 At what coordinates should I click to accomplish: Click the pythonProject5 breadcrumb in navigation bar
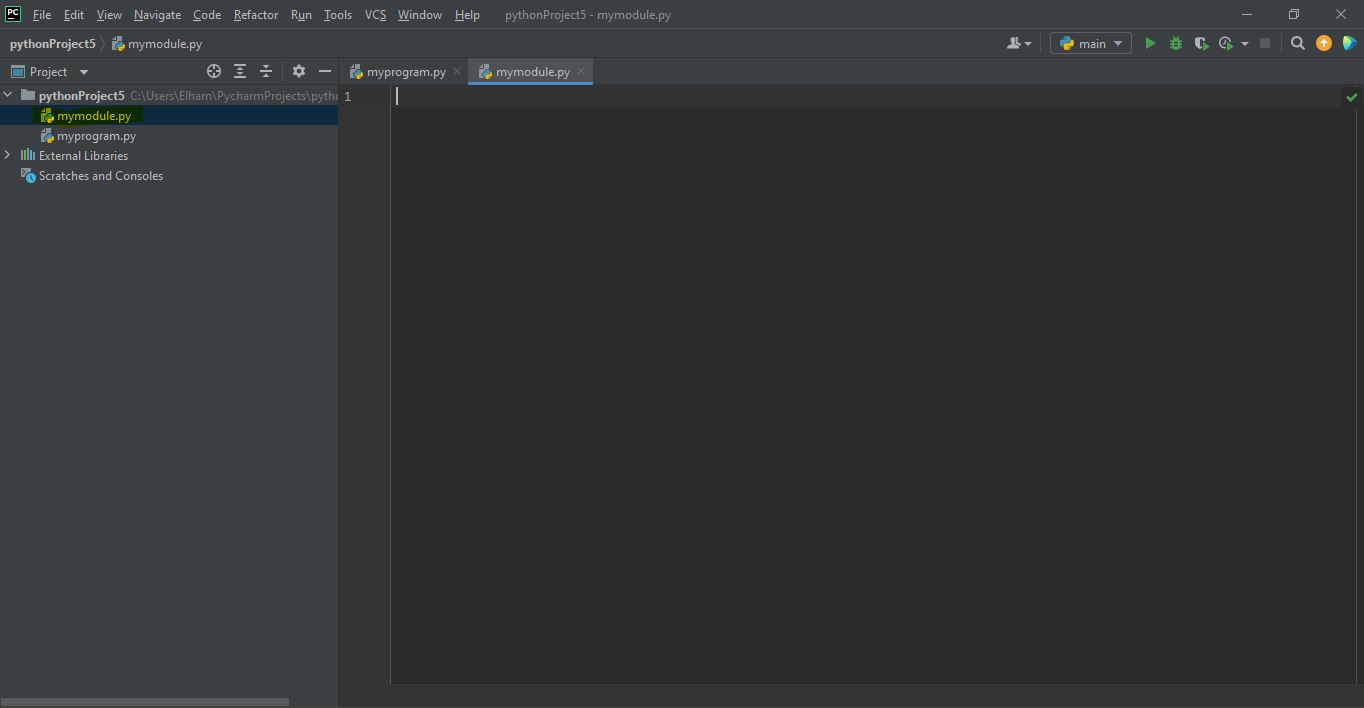point(52,44)
